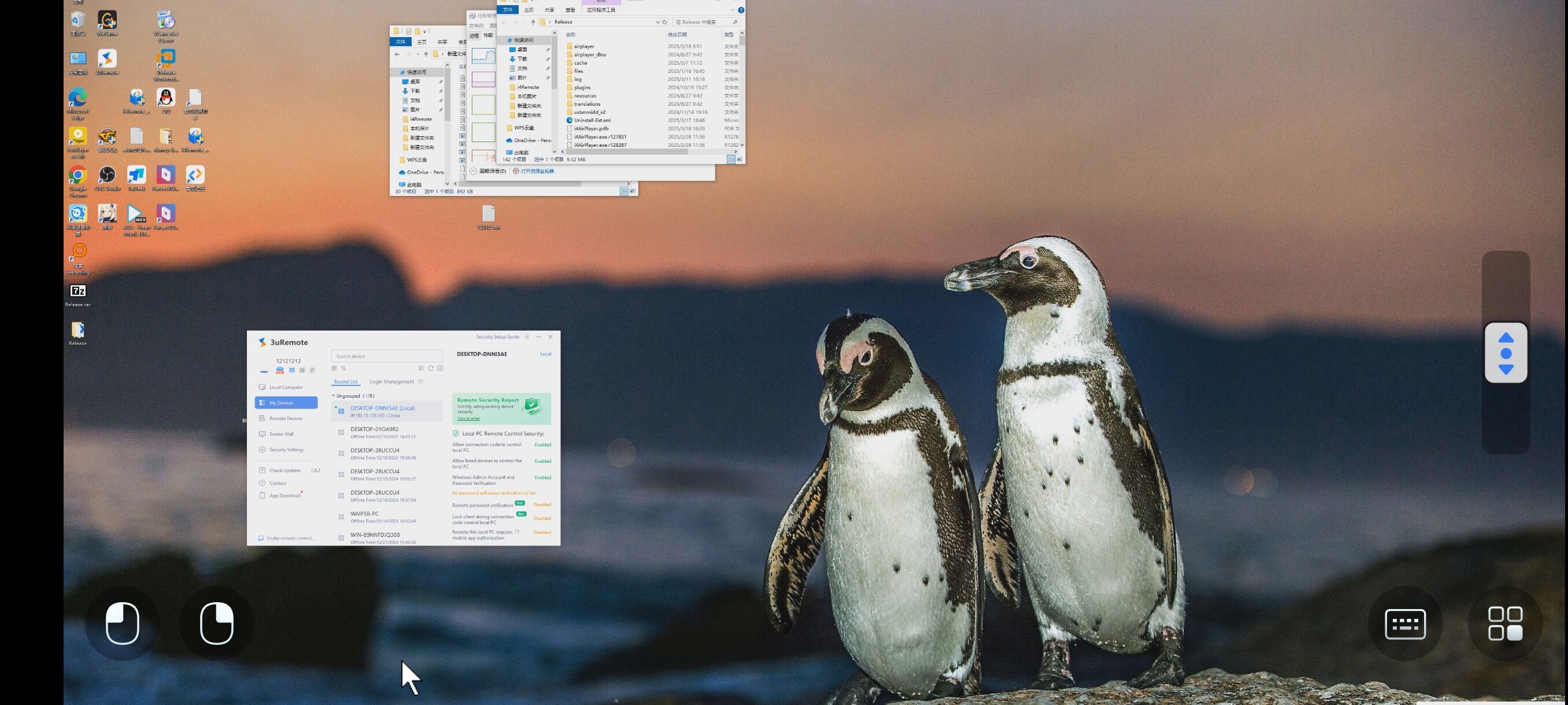Screen dimensions: 1568x705
Task: Tap the right mouse button overlay
Action: [x=217, y=623]
